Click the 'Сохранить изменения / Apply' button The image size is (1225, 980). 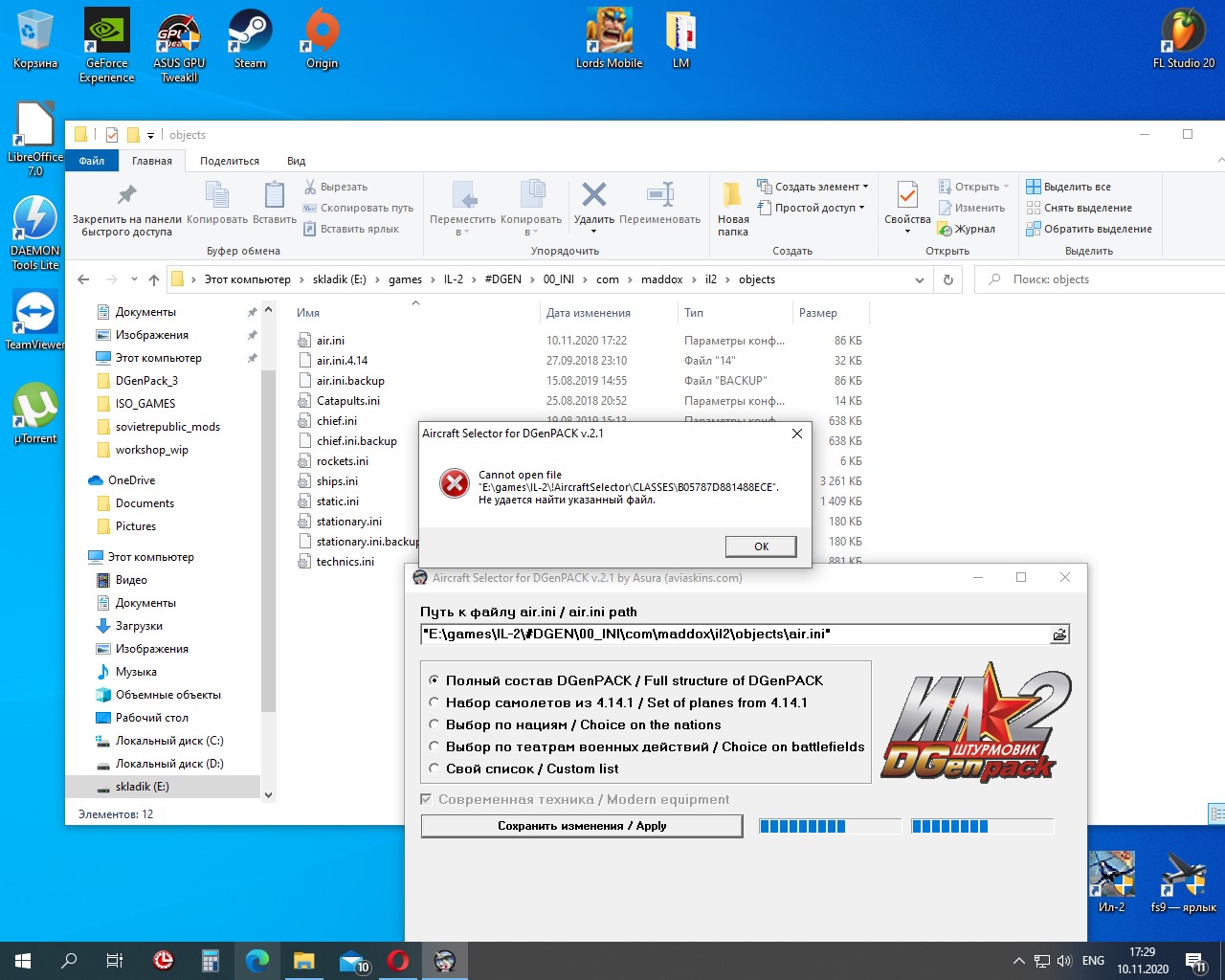click(x=582, y=826)
